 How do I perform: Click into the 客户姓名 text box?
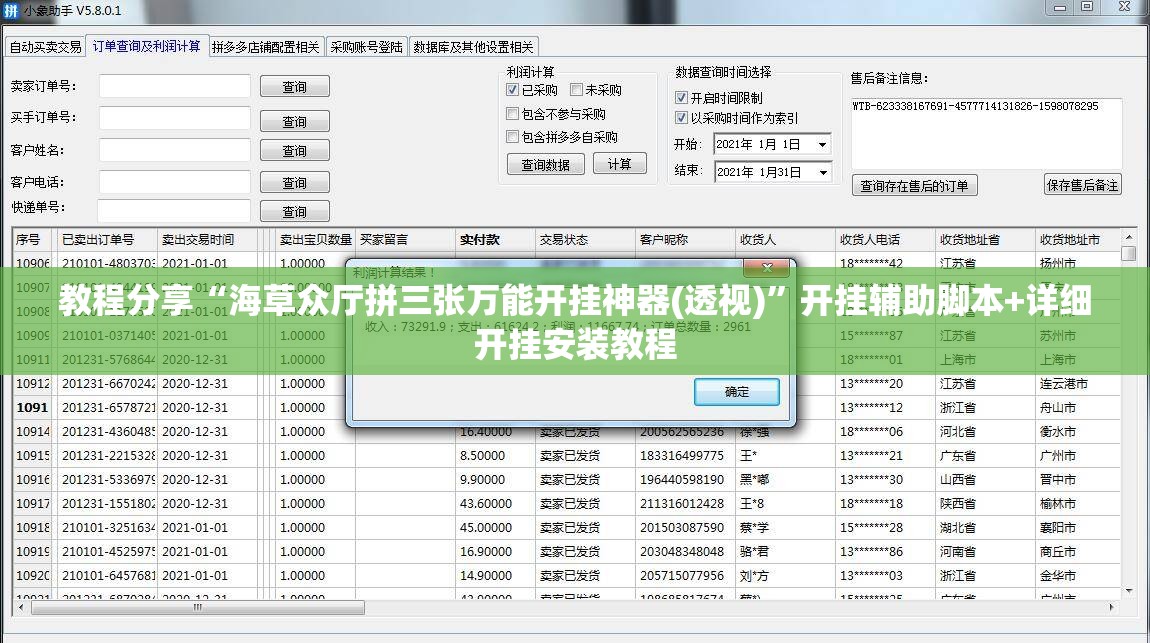click(x=175, y=150)
